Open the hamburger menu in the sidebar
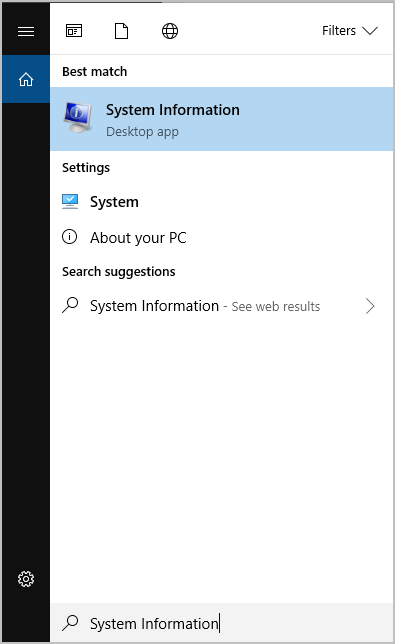The width and height of the screenshot is (395, 644). (26, 31)
